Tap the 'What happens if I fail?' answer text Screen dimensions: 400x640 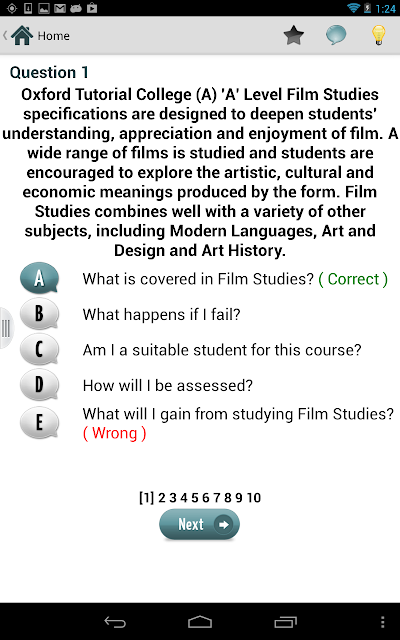[162, 314]
